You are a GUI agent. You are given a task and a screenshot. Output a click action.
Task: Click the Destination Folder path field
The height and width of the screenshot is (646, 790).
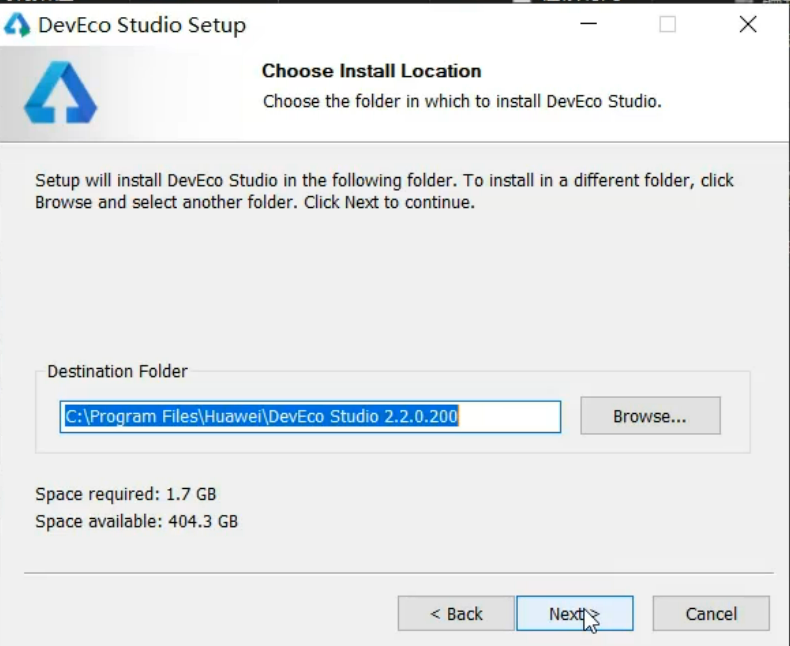click(310, 417)
